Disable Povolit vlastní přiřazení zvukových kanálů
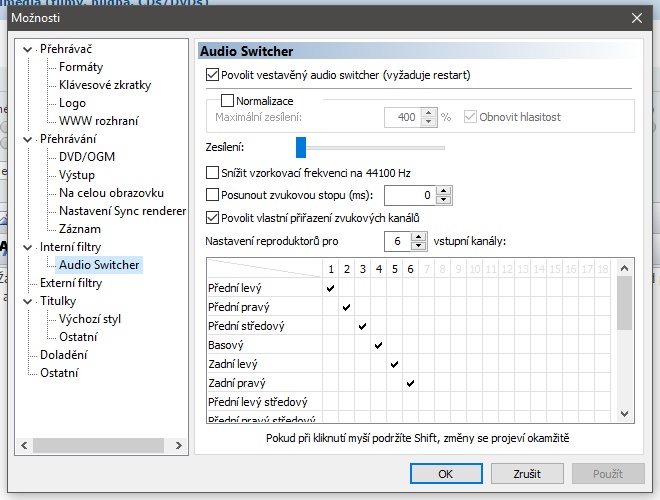The image size is (660, 500). (x=212, y=217)
